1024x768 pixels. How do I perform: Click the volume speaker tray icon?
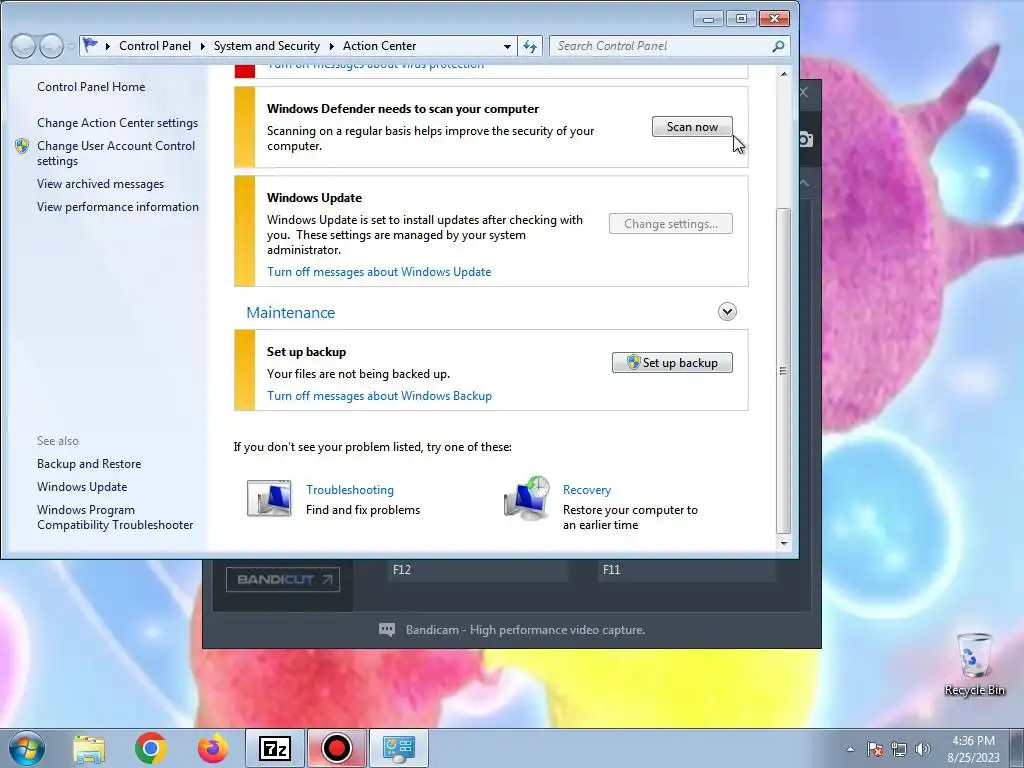click(923, 749)
